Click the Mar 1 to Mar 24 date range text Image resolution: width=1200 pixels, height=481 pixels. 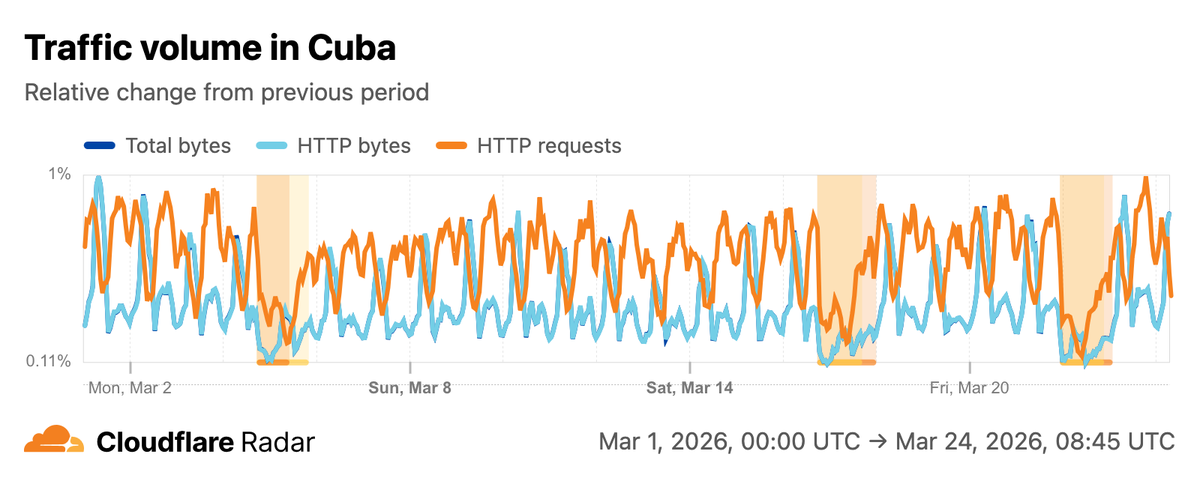coord(886,441)
